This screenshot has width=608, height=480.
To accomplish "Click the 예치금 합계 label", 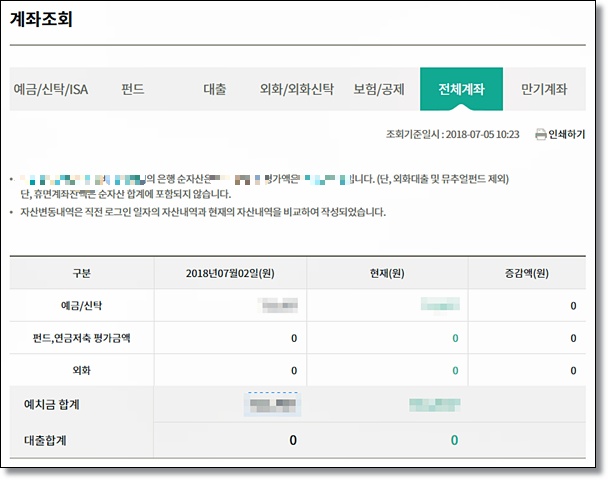I will 52,405.
